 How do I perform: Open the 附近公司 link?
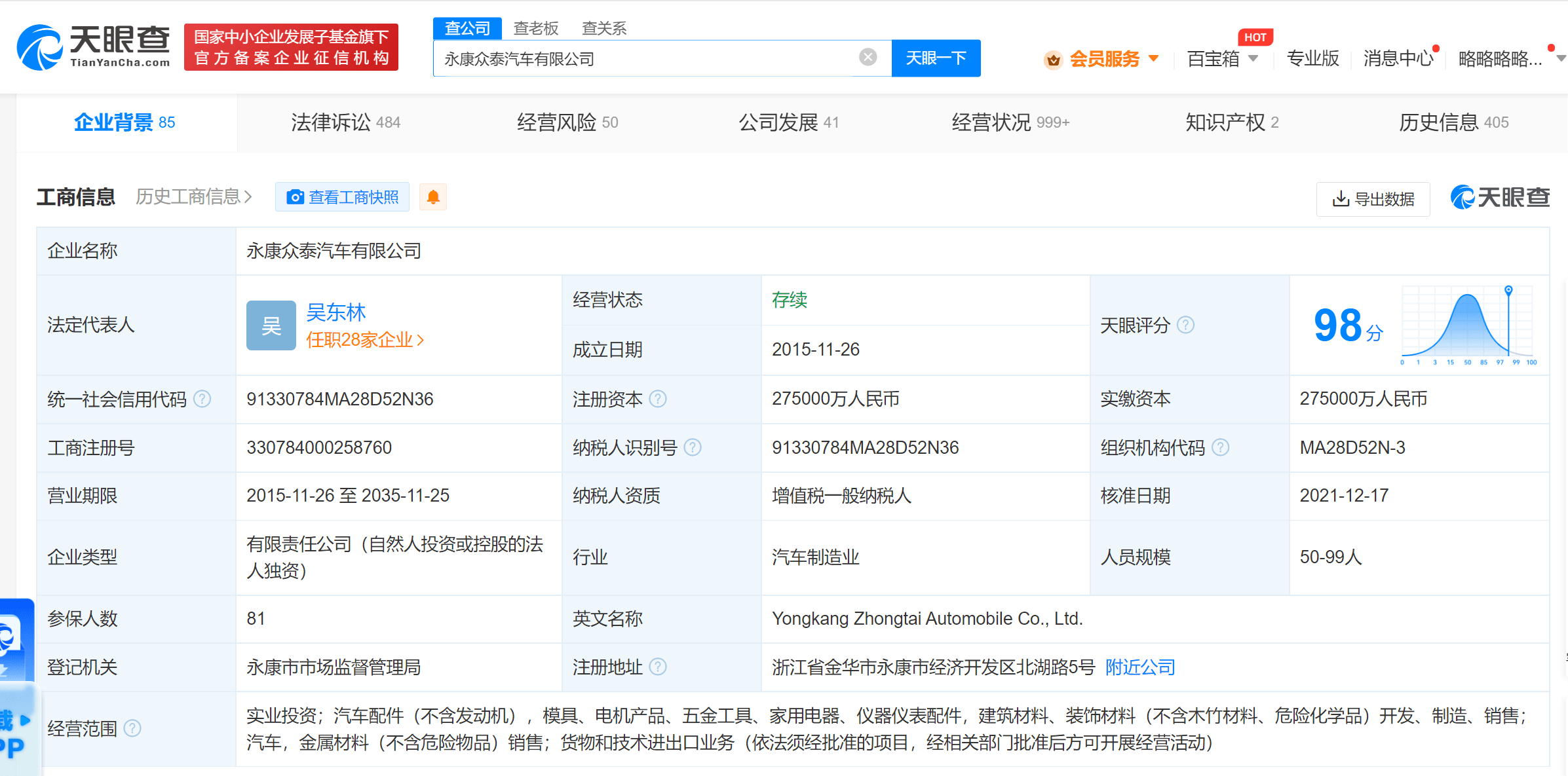(1140, 667)
